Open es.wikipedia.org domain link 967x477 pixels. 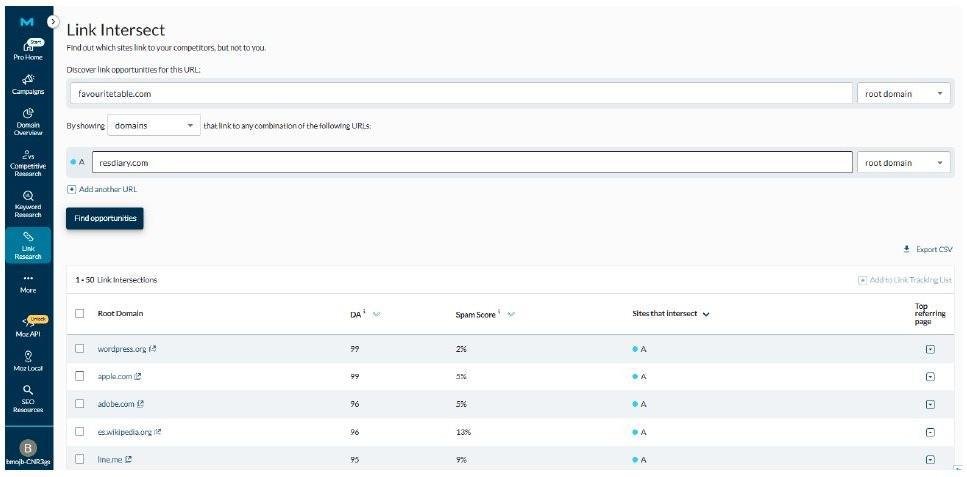125,432
